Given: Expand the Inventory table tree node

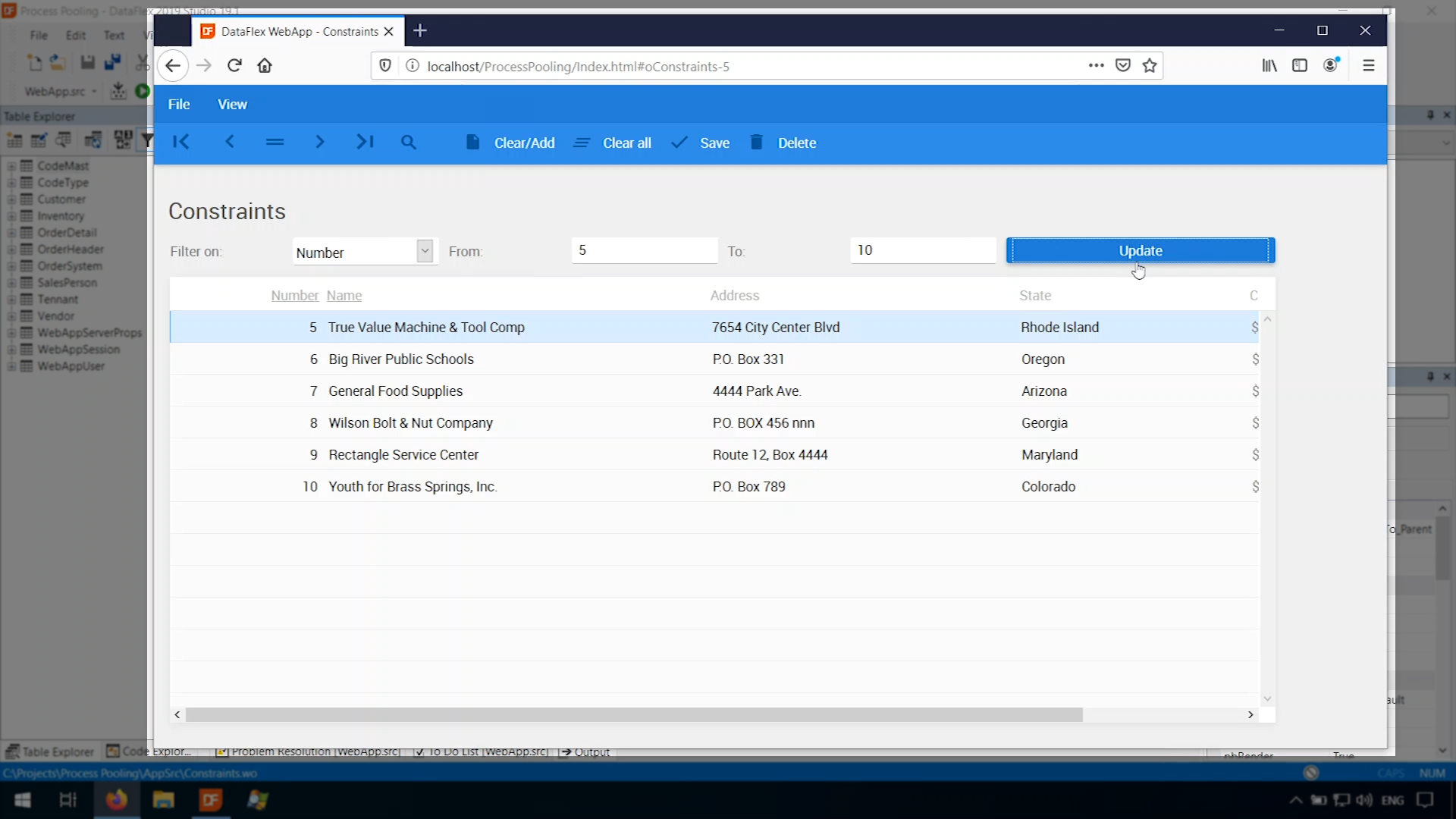Looking at the screenshot, I should tap(11, 216).
